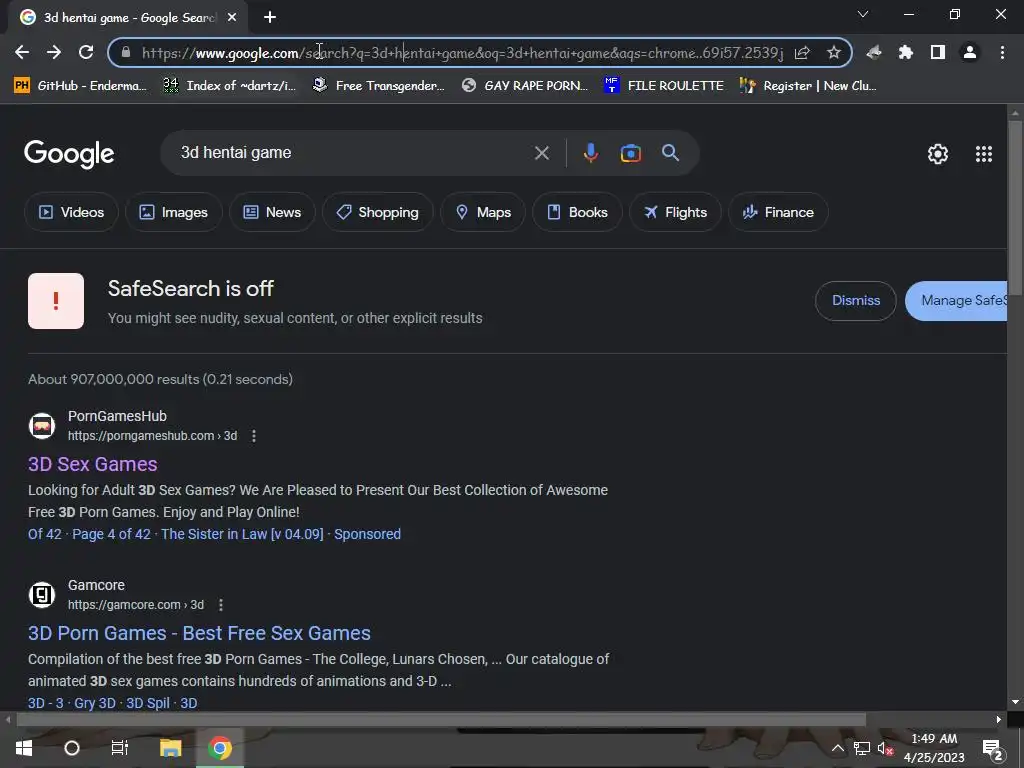The height and width of the screenshot is (768, 1024).
Task: Toggle the Chrome side panel
Action: pos(938,52)
